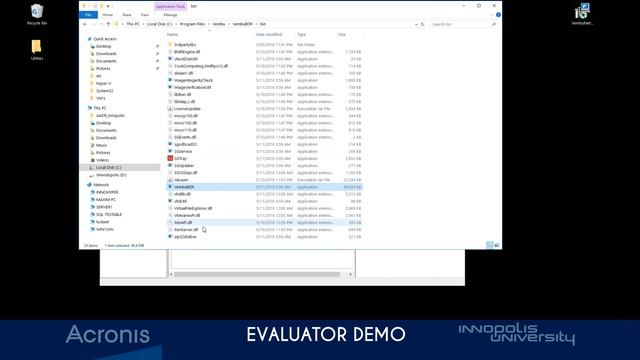Image resolution: width=640 pixels, height=360 pixels.
Task: Click the VembuBDR application file icon
Action: pyautogui.click(x=170, y=187)
